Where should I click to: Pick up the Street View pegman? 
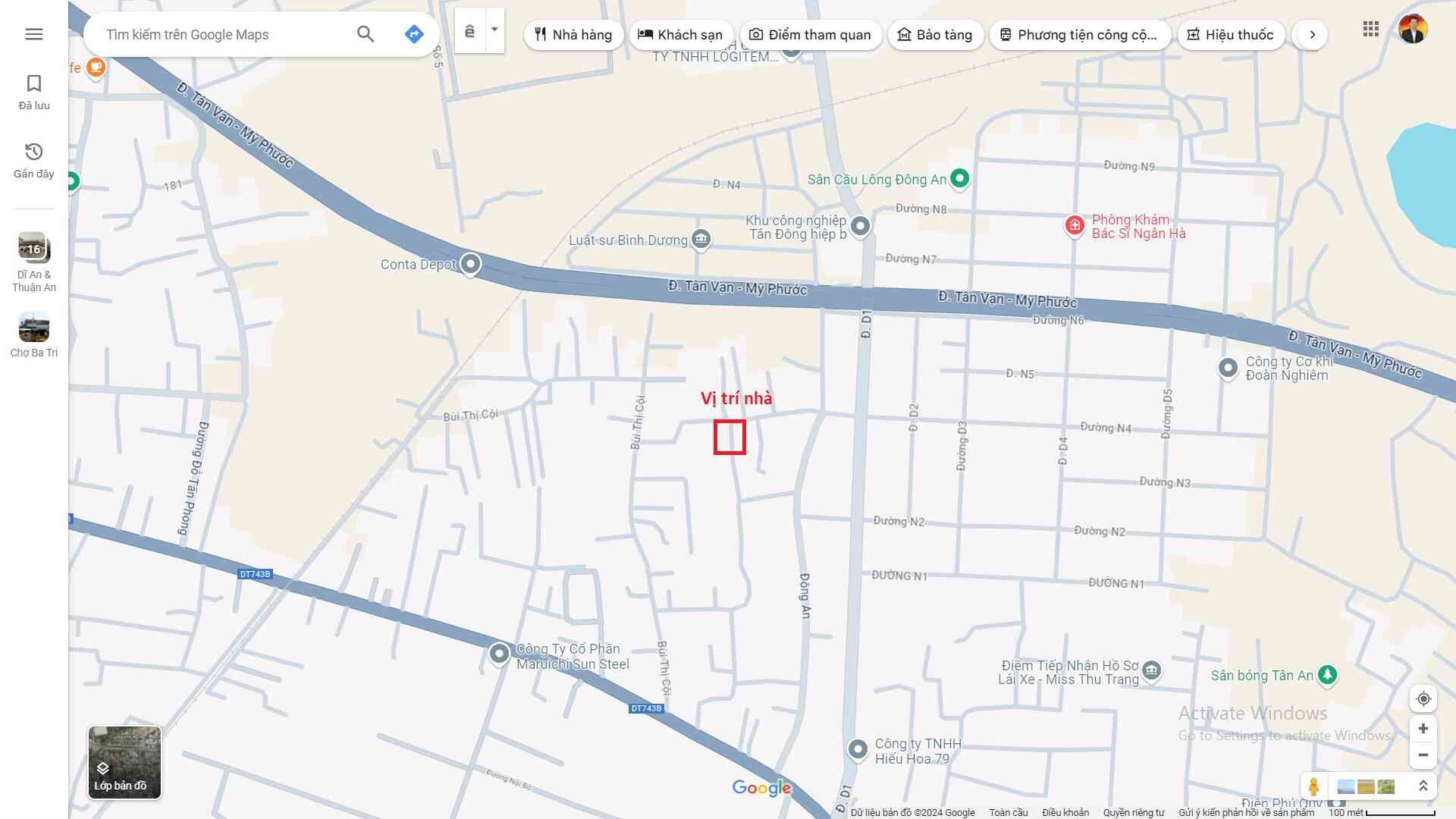(1313, 786)
